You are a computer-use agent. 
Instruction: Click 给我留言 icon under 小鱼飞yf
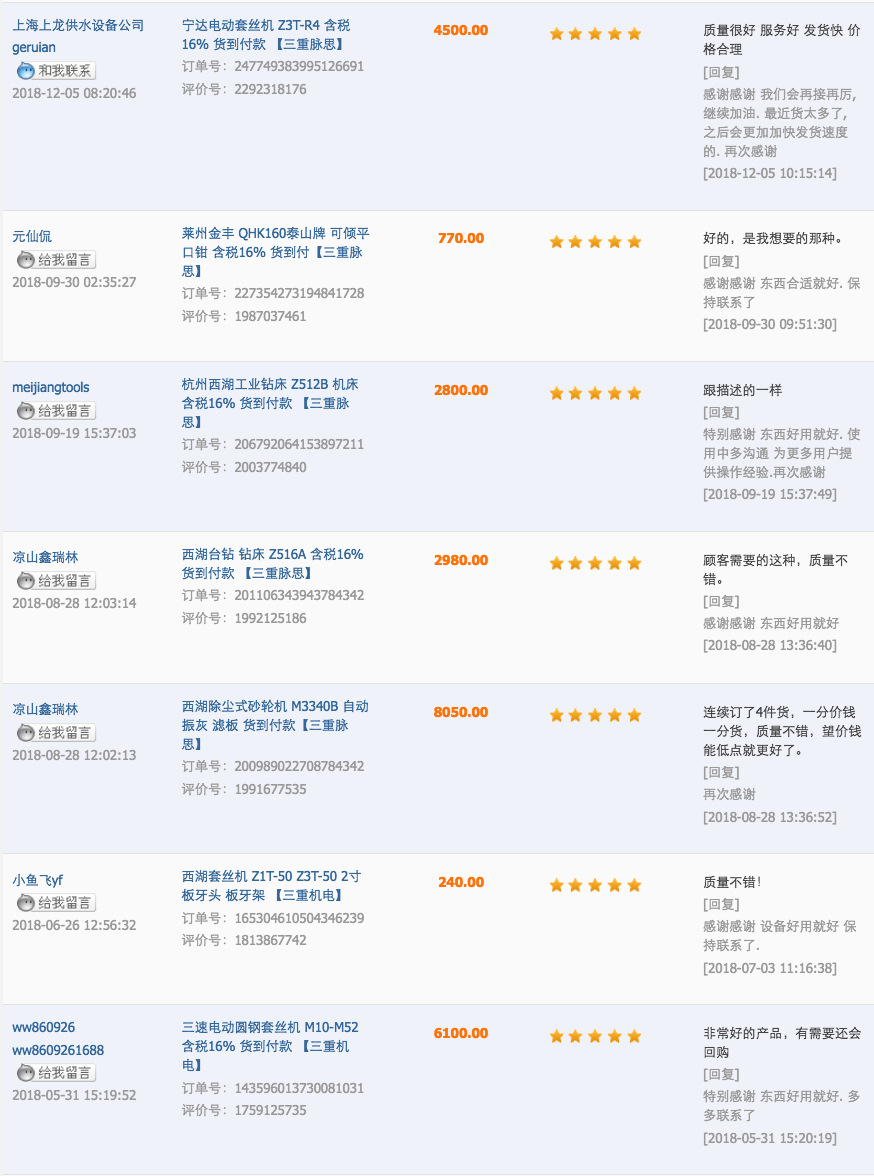56,903
